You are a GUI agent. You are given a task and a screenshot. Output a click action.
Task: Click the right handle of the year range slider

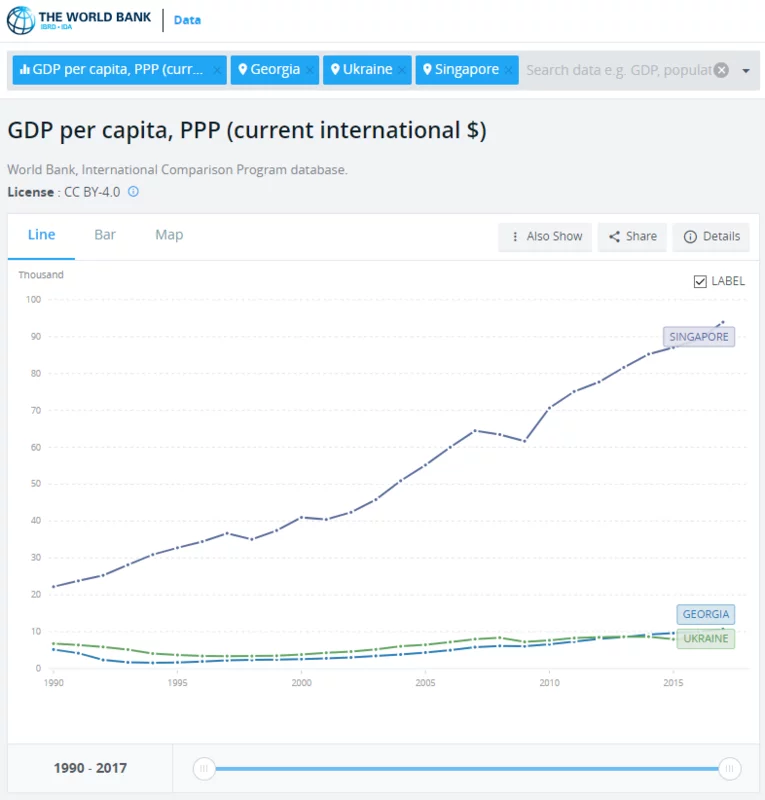click(731, 768)
